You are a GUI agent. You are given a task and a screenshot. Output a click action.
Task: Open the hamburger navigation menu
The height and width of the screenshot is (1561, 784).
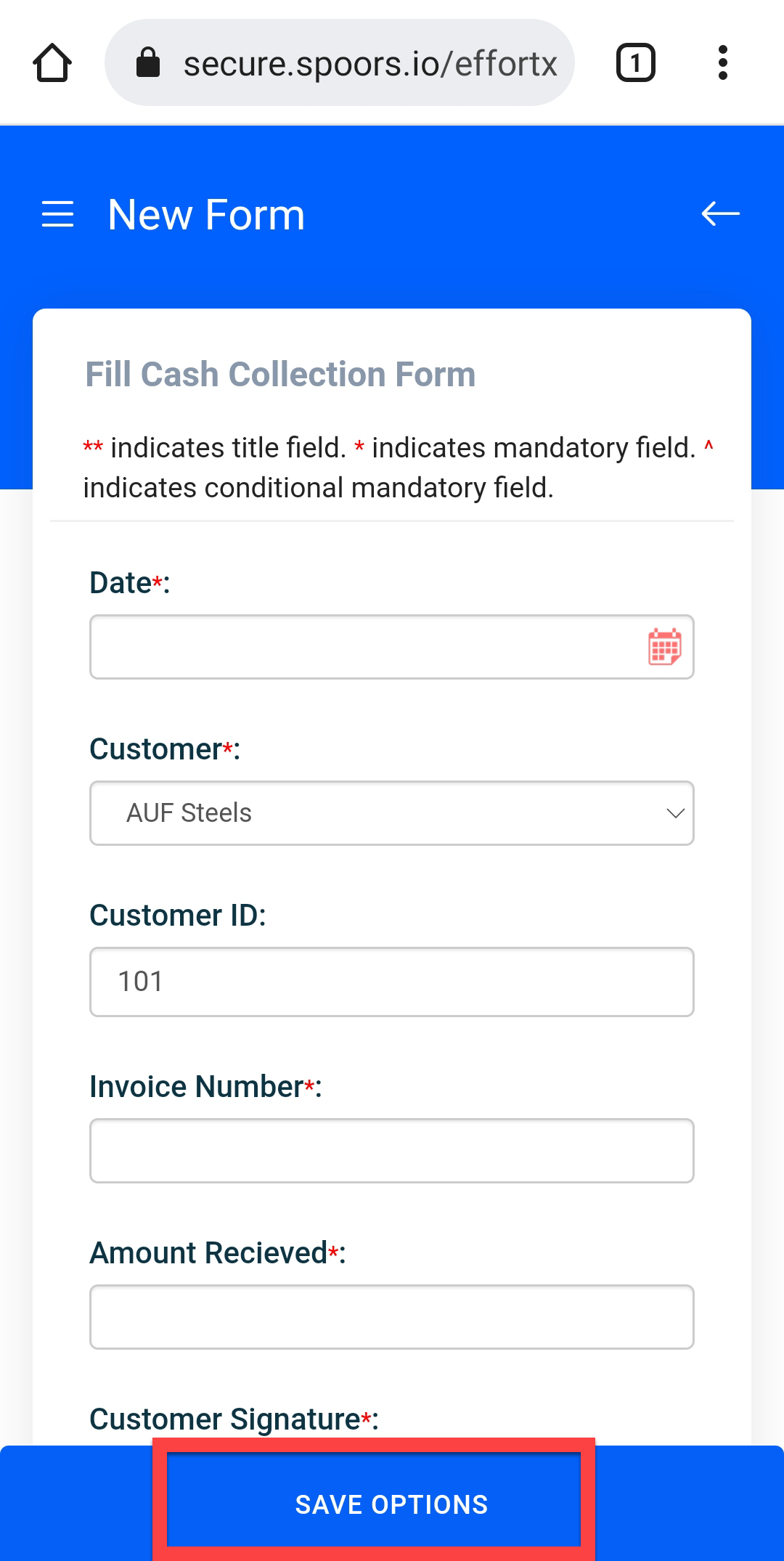[x=58, y=214]
